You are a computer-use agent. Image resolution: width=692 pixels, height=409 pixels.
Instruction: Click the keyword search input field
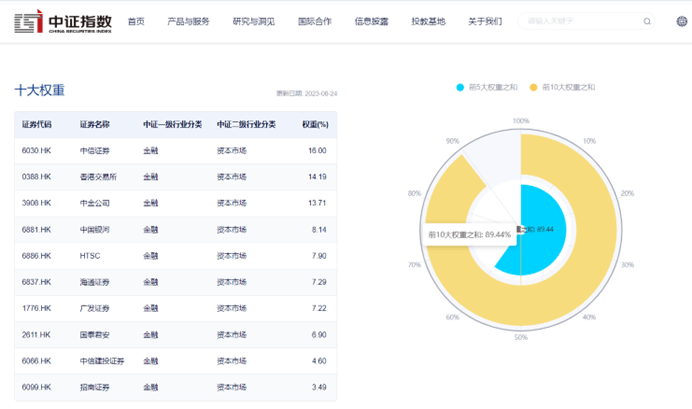580,21
